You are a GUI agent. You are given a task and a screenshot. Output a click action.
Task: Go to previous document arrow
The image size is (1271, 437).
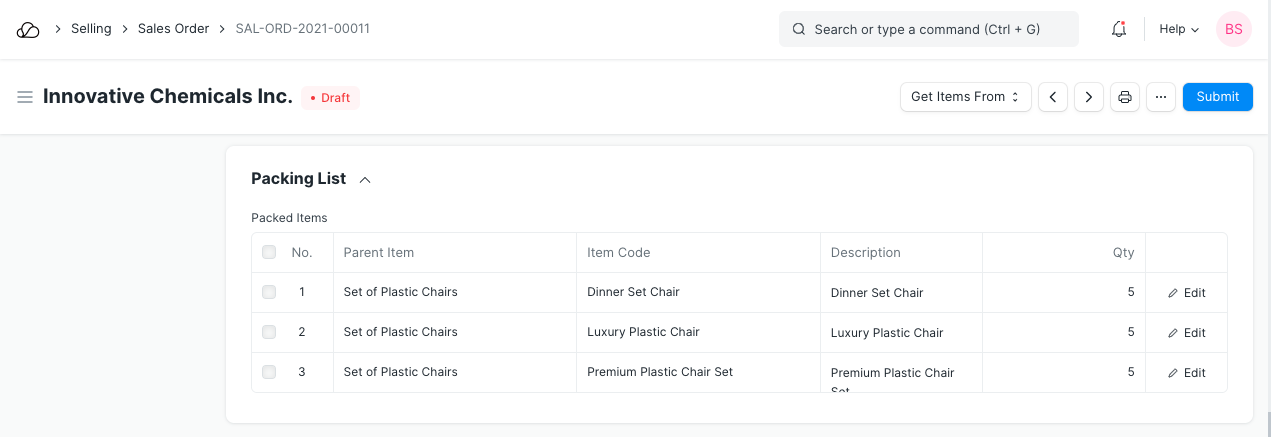(1052, 97)
